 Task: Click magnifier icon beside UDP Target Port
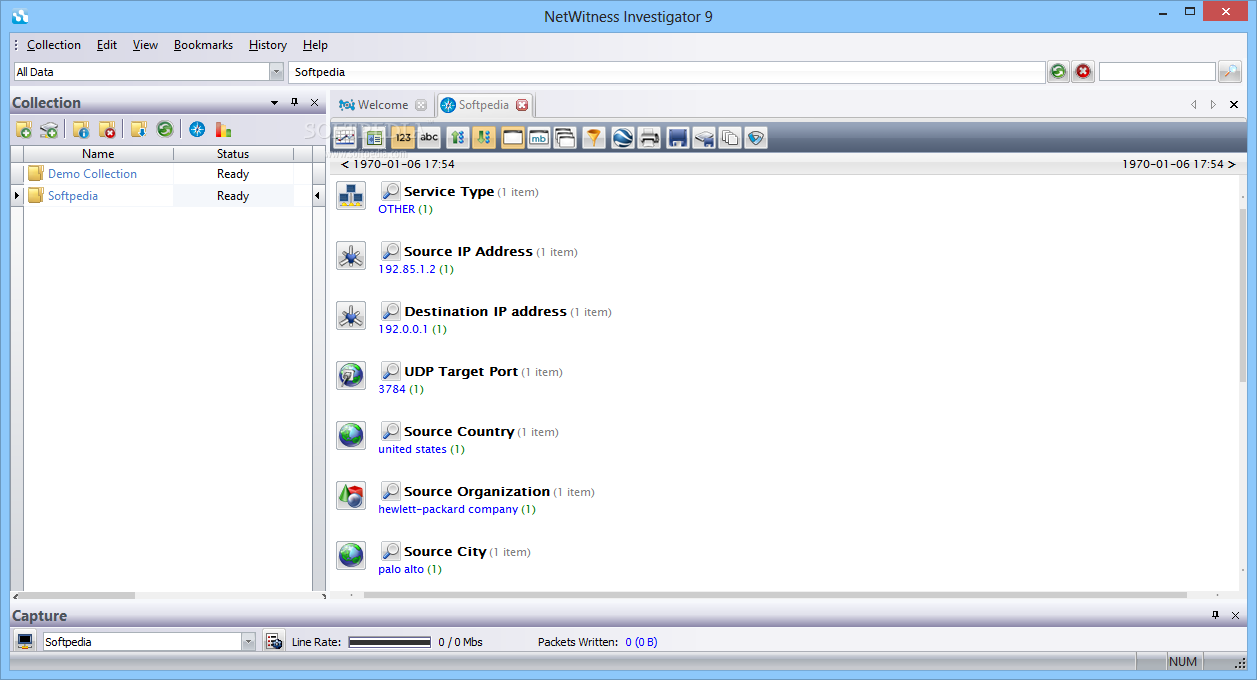[391, 371]
